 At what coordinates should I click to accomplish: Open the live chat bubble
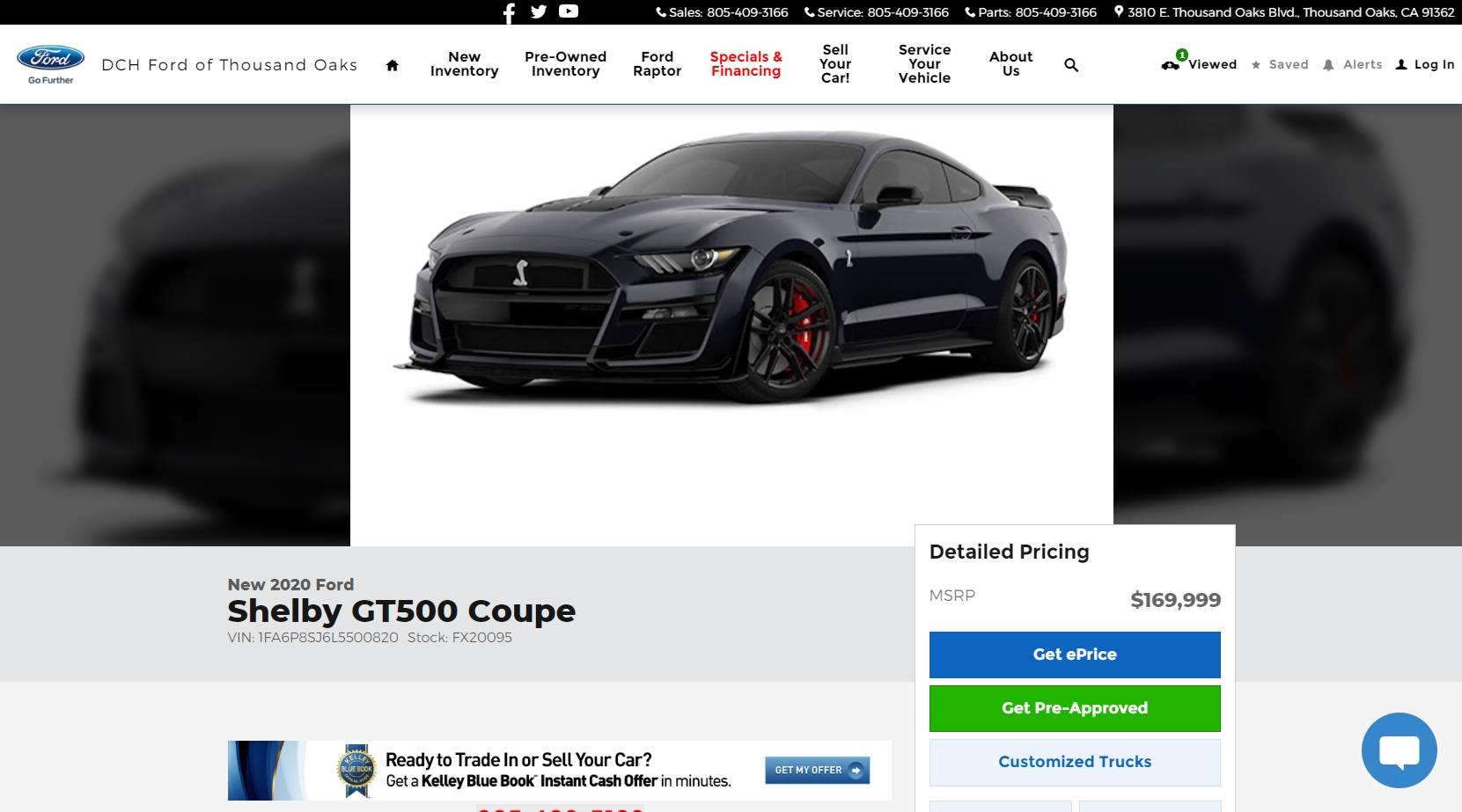tap(1399, 750)
